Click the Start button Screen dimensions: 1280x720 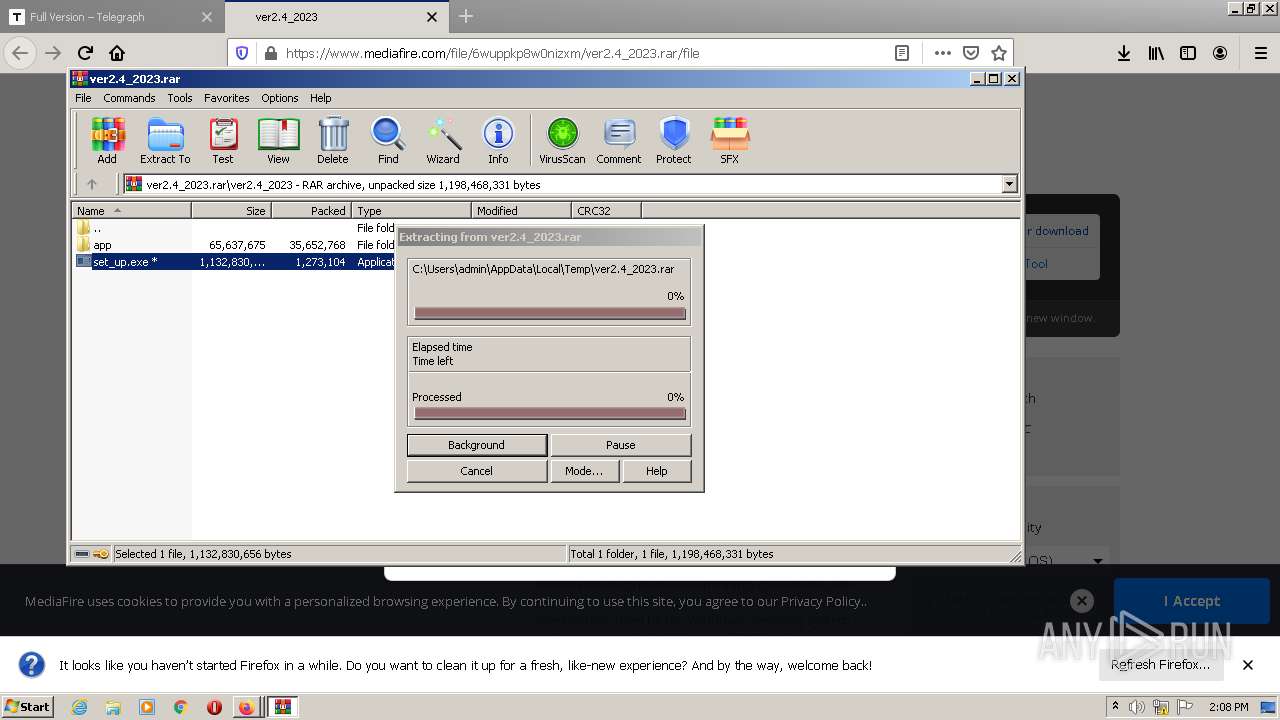tap(28, 707)
